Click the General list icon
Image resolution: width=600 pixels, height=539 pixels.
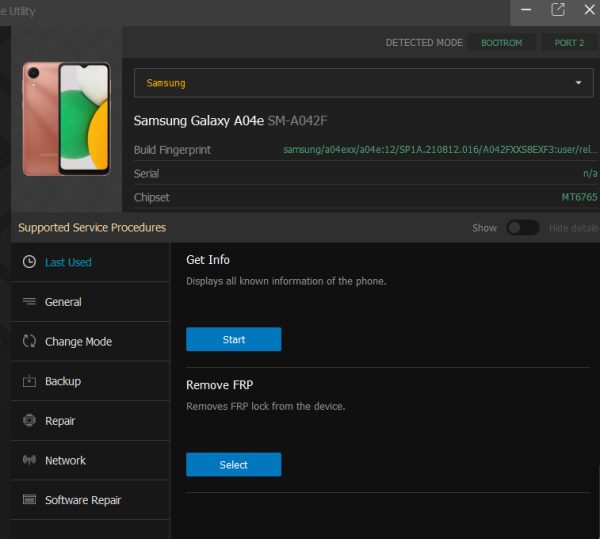tap(29, 301)
